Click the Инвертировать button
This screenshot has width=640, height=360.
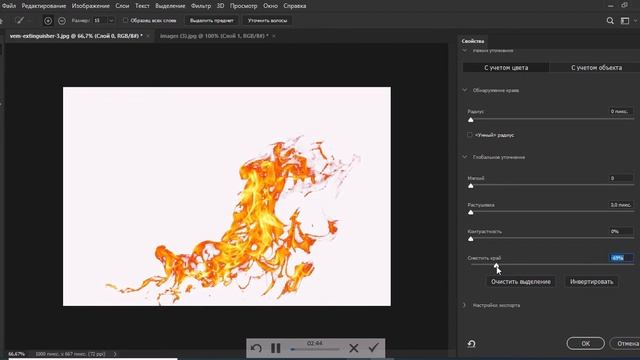point(591,282)
